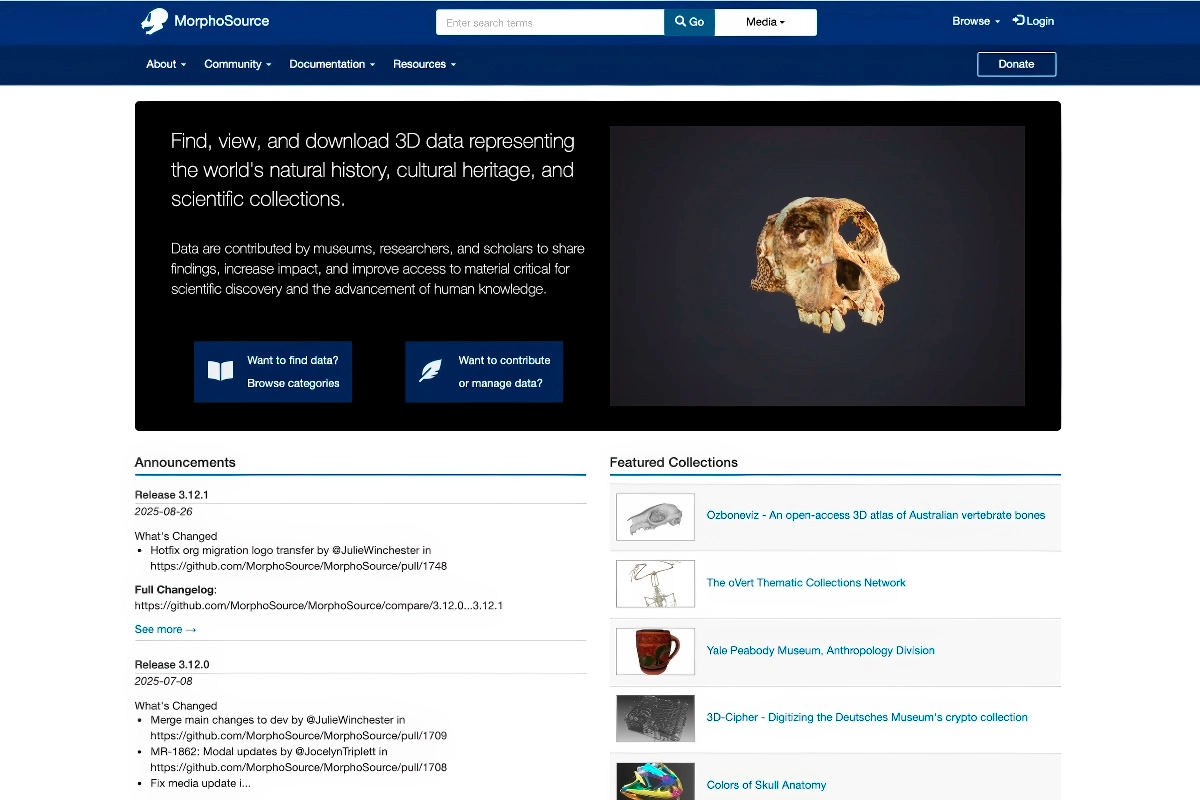Click the Want to find data Browse categories button
The width and height of the screenshot is (1200, 800).
(273, 372)
